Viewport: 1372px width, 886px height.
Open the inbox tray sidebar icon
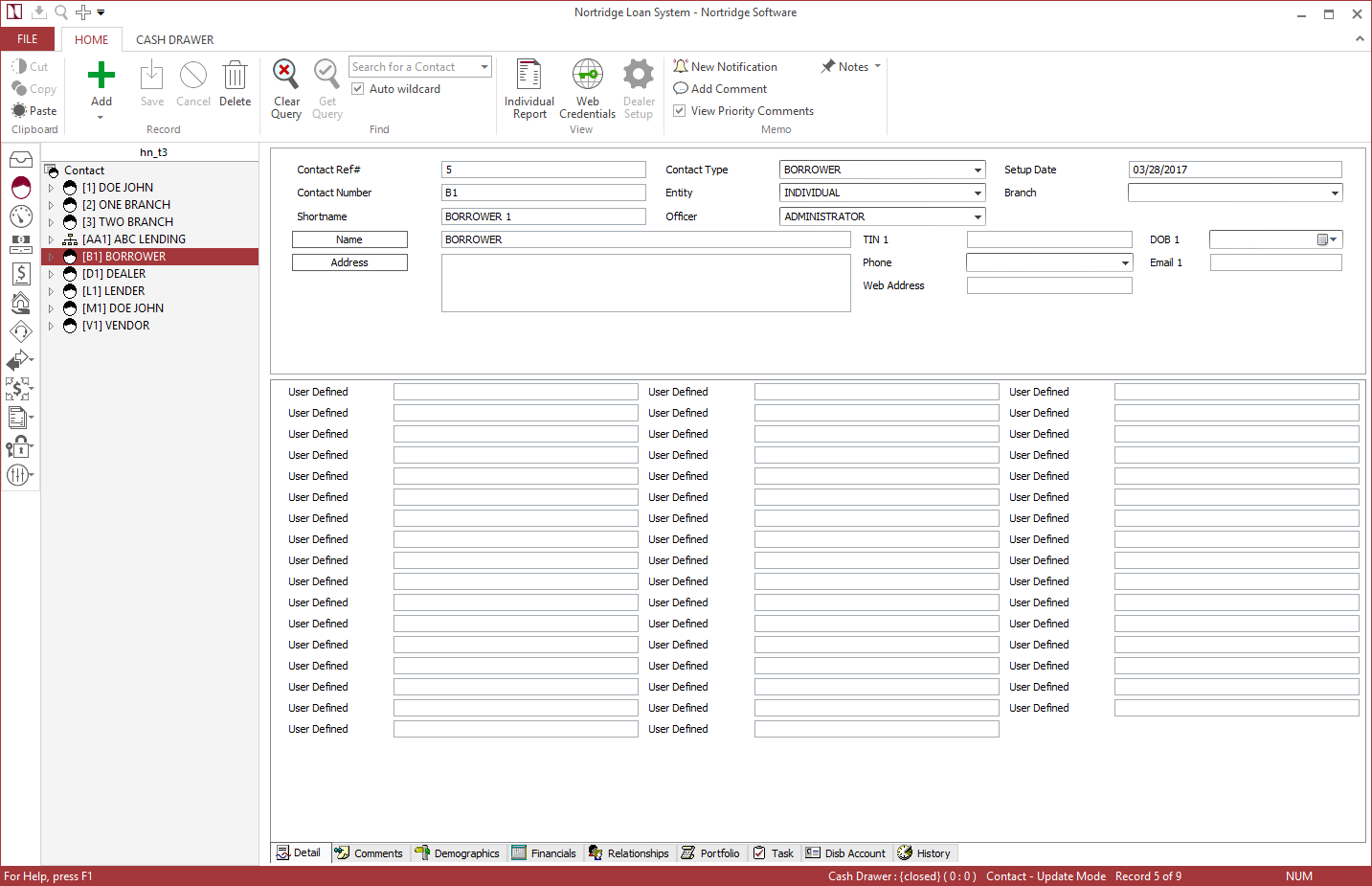tap(21, 159)
